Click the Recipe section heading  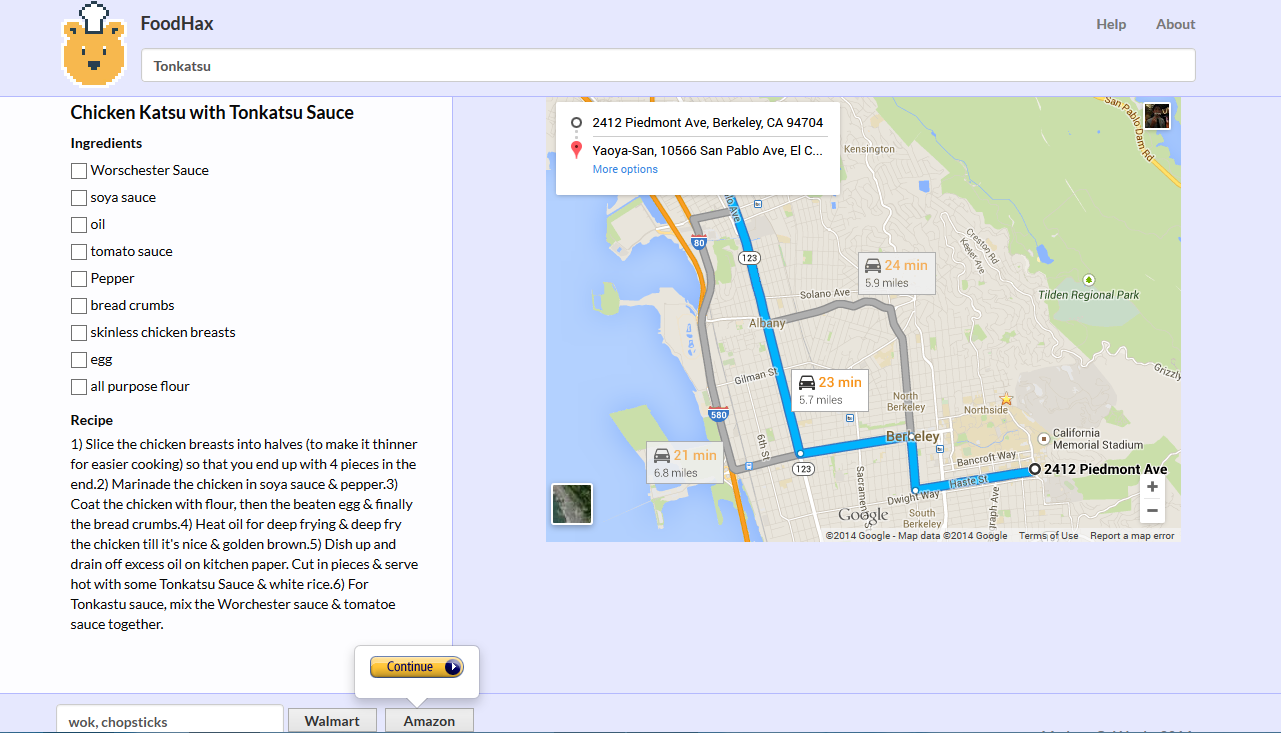click(92, 420)
